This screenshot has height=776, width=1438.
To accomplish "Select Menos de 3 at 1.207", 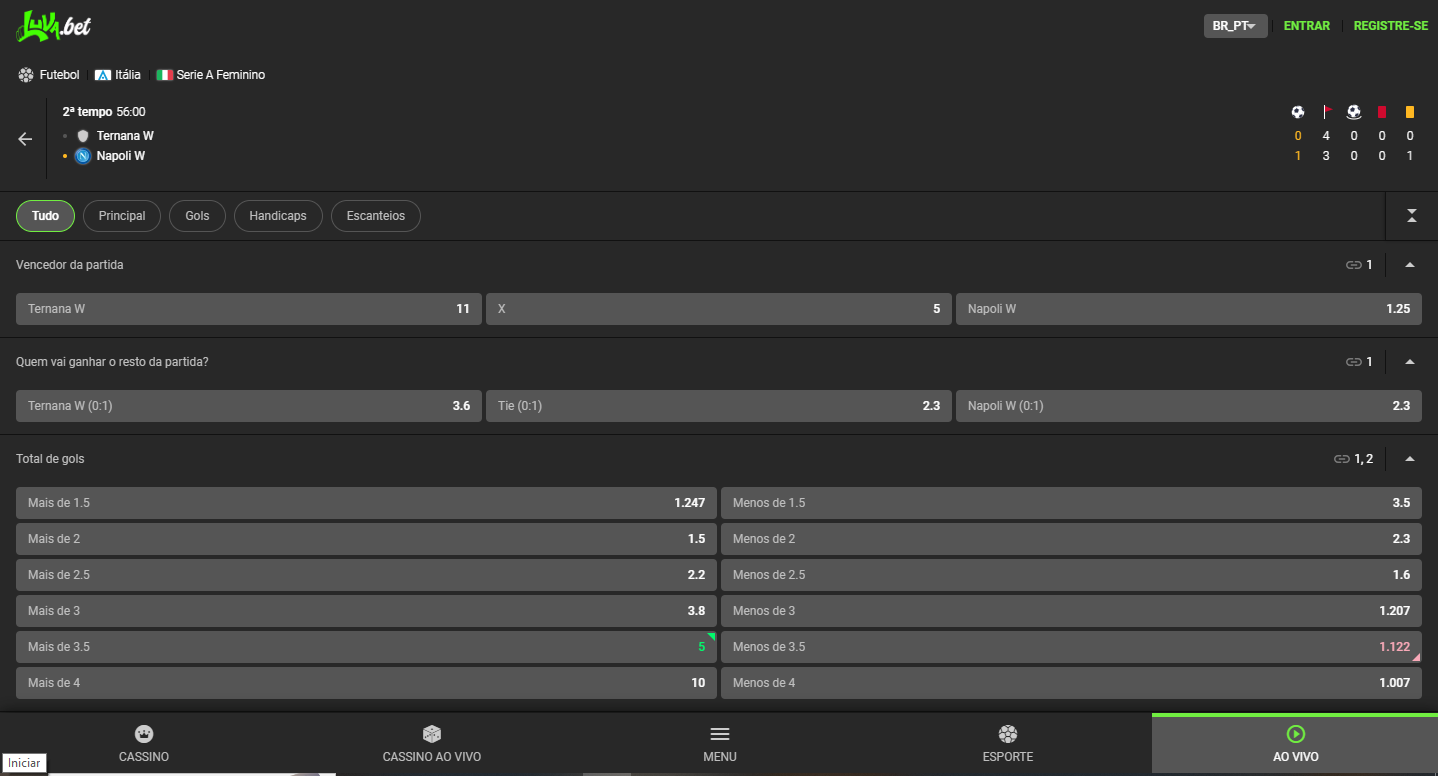I will pyautogui.click(x=1071, y=611).
